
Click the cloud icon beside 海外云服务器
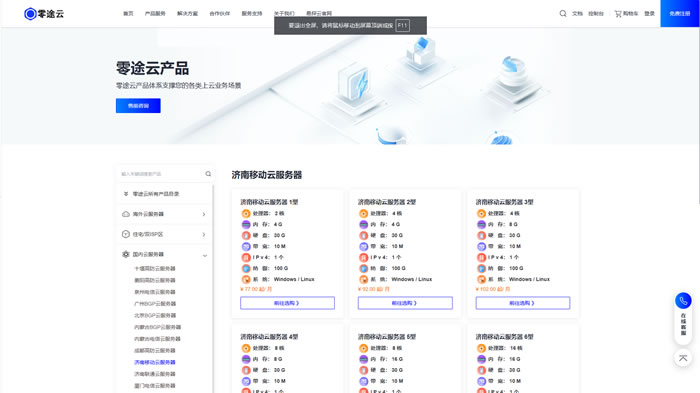pyautogui.click(x=126, y=214)
